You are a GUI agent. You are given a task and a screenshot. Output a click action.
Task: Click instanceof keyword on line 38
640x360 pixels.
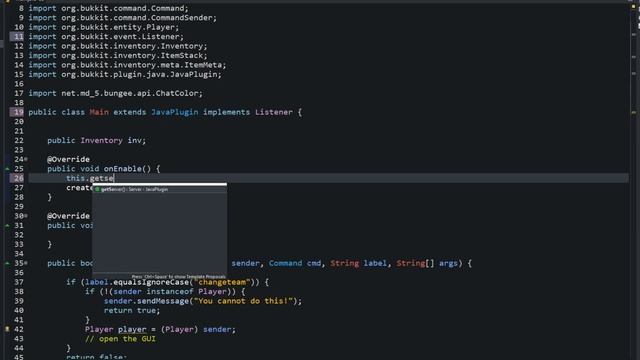pos(170,291)
